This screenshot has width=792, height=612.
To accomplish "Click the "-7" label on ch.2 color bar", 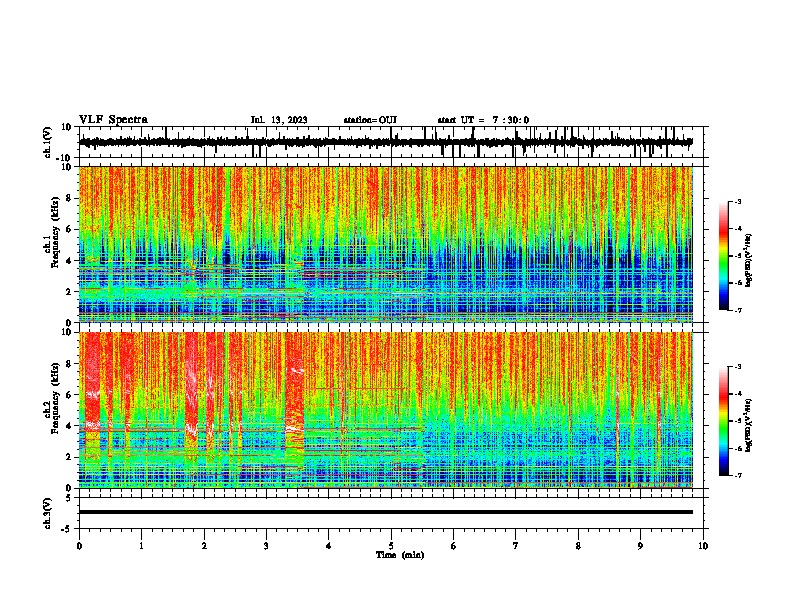I will pos(738,475).
